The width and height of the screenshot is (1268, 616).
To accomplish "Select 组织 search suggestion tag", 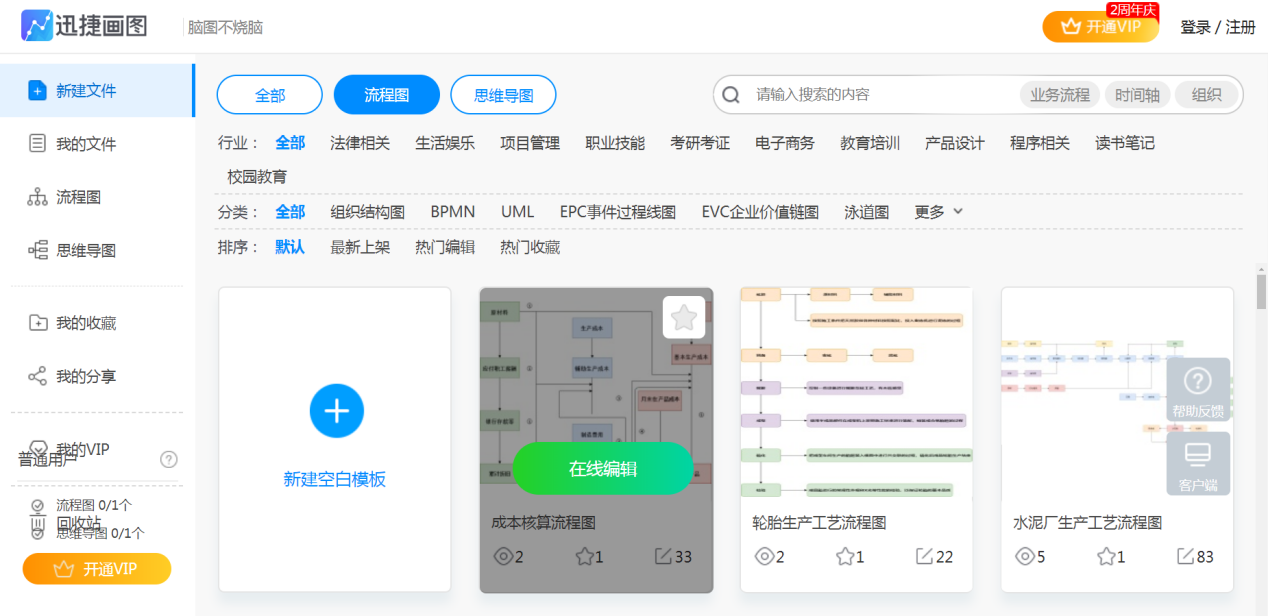I will (1207, 95).
